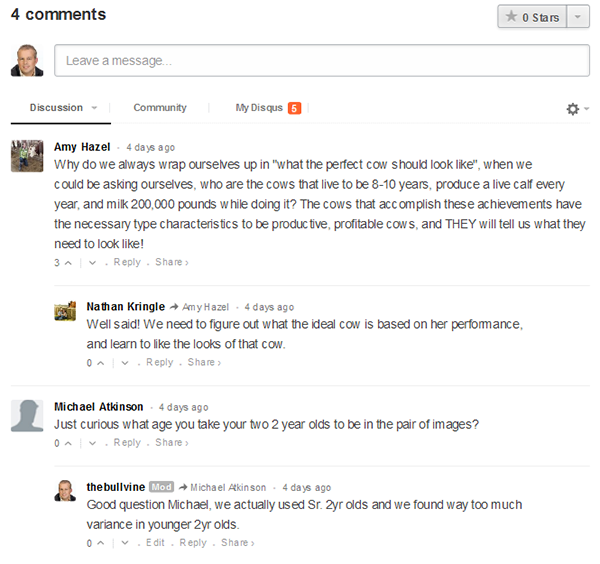Open the comment settings gear menu
This screenshot has width=600, height=564.
576,109
